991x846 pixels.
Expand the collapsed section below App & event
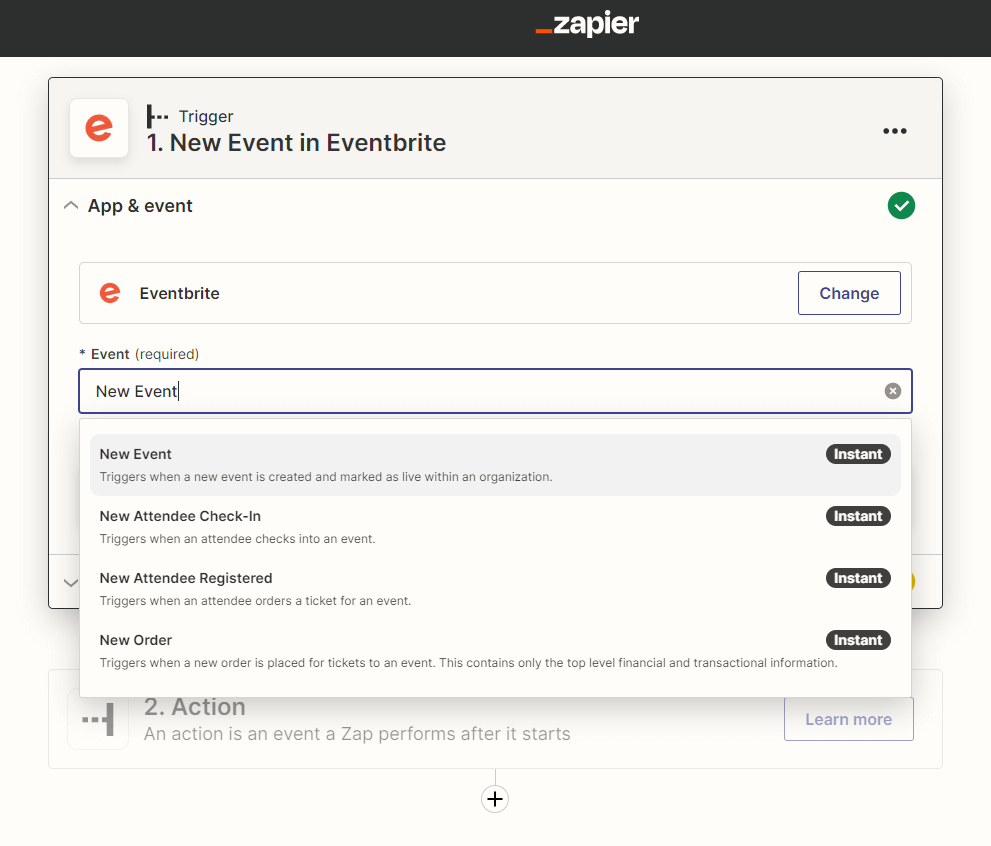(x=71, y=583)
